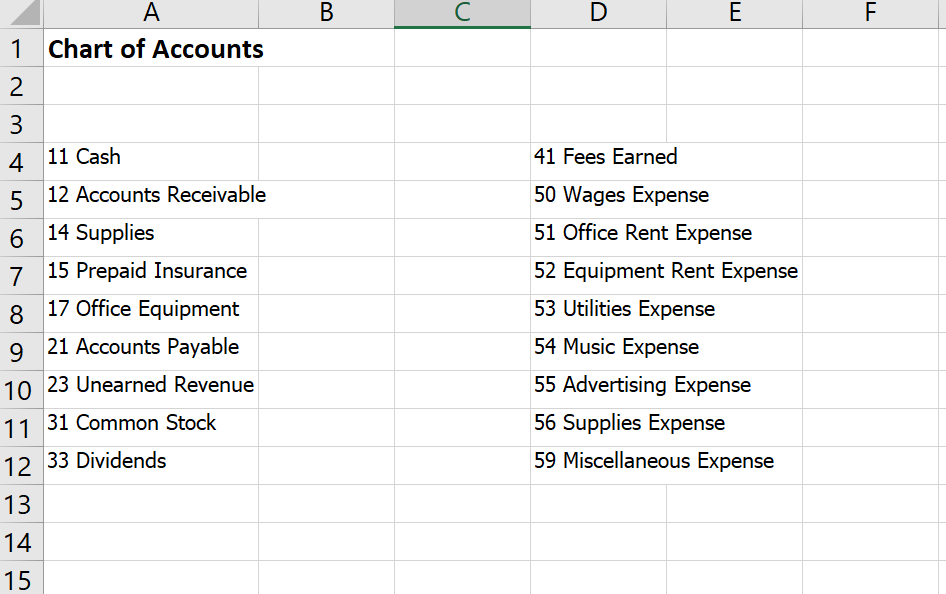Select row 12 header
Viewport: 946px width, 594px height.
coord(22,466)
